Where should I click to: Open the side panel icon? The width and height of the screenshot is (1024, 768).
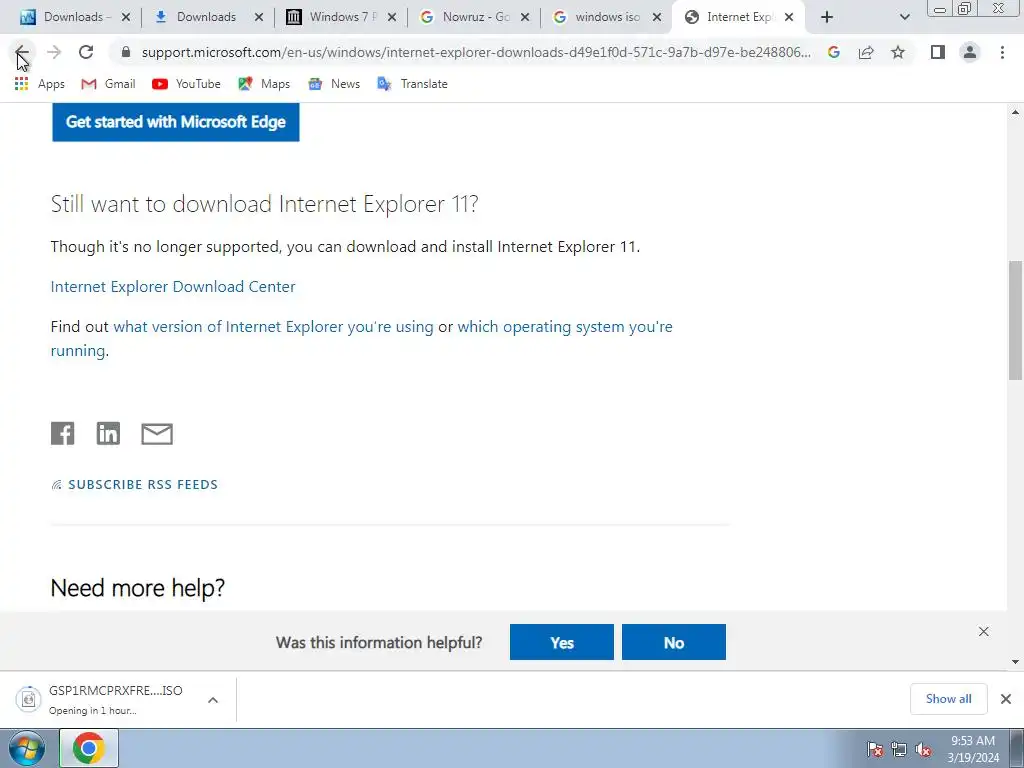938,52
